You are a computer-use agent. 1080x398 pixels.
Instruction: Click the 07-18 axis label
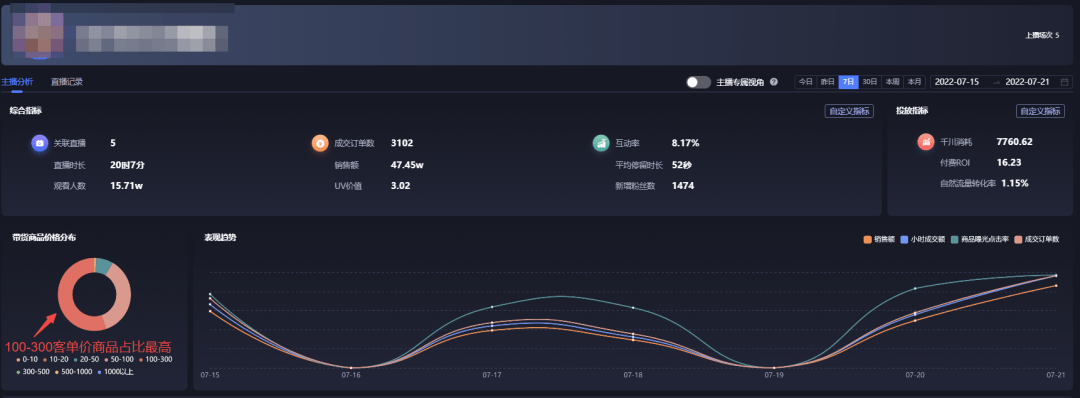(x=633, y=375)
